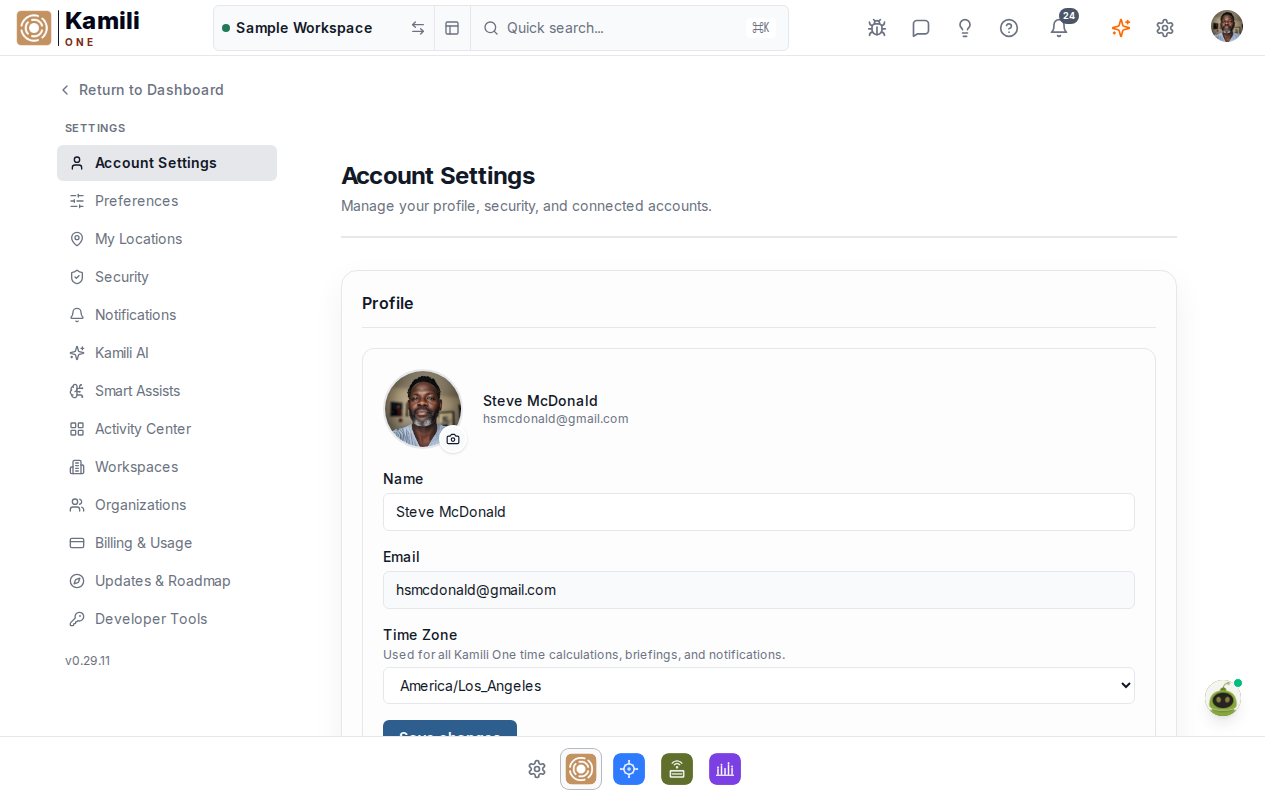
Task: Open Updates & Roadmap section
Action: coord(167,581)
